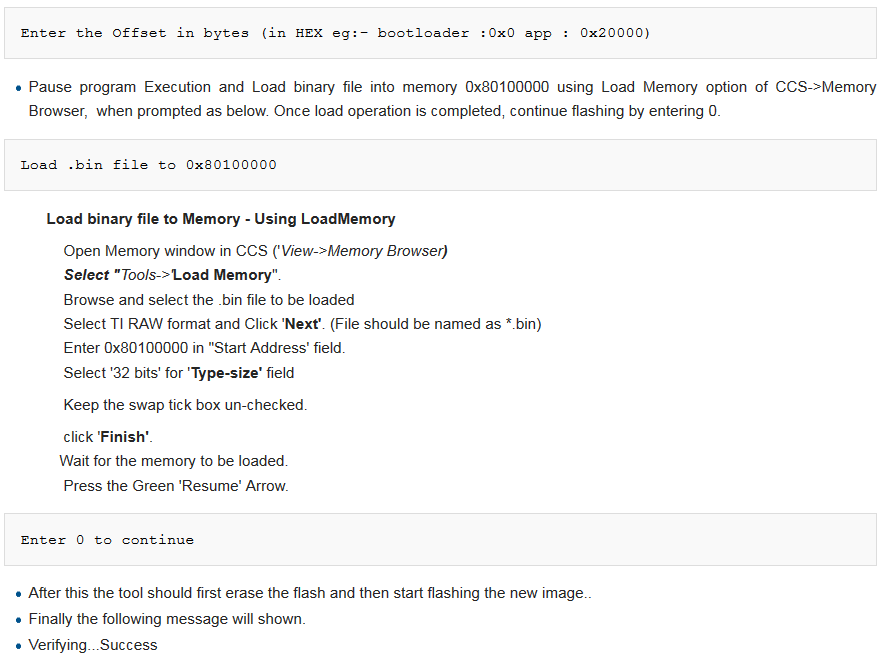The width and height of the screenshot is (885, 661).
Task: Click the line 'Press the Green Resume Arrow'
Action: point(176,486)
